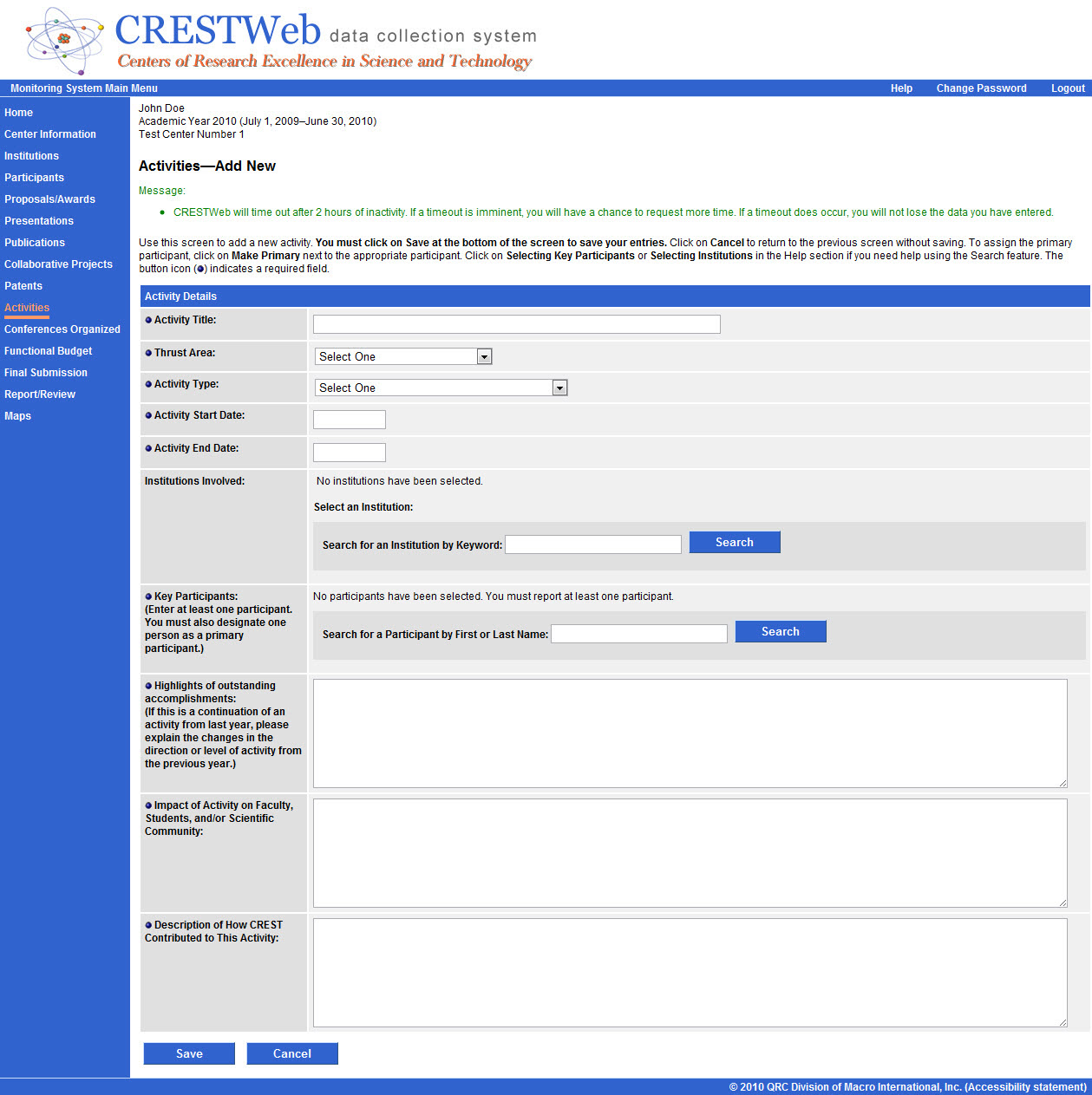Open Collaborative Projects in sidebar
The width and height of the screenshot is (1092, 1095).
click(x=58, y=264)
